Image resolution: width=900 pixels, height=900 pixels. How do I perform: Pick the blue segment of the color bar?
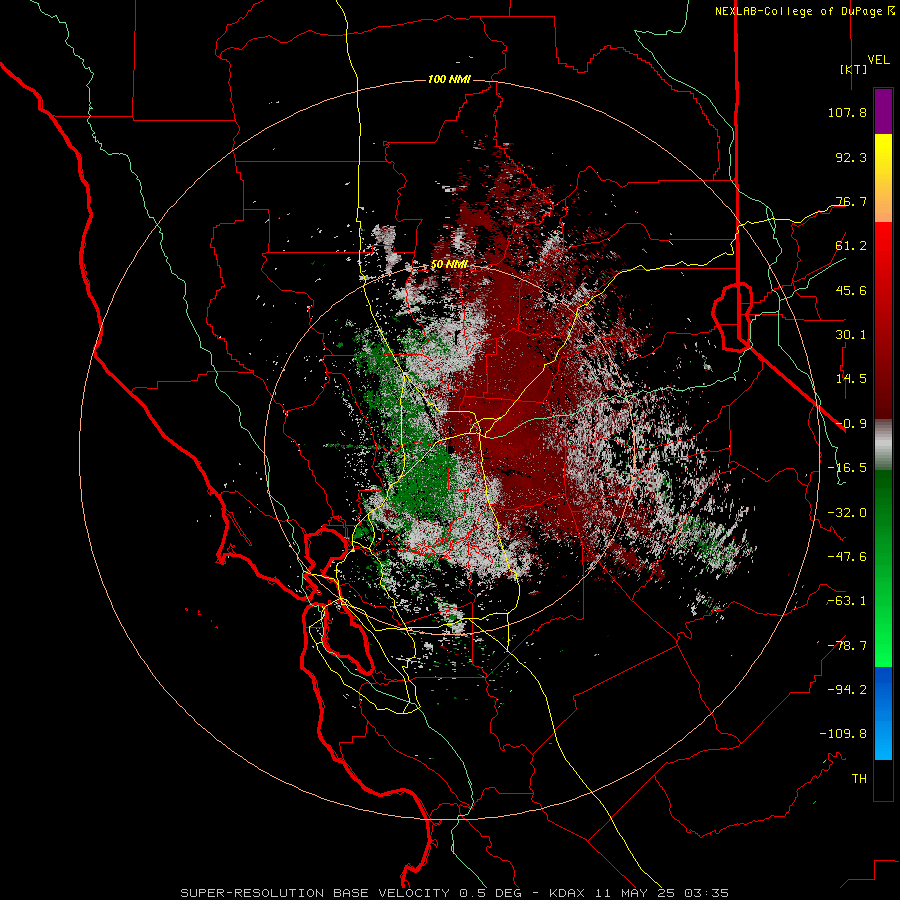[883, 713]
